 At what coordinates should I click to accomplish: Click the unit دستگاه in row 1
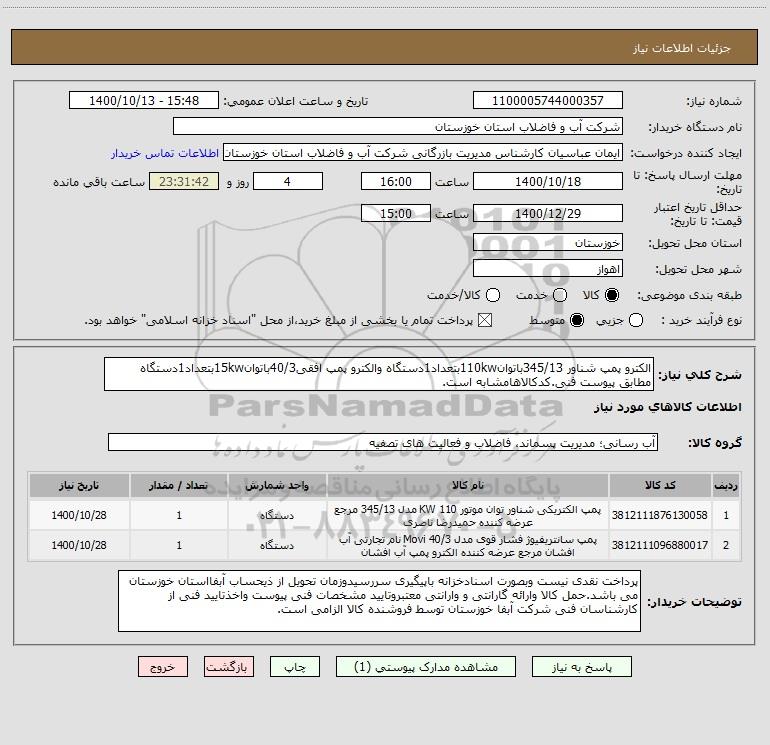[277, 515]
